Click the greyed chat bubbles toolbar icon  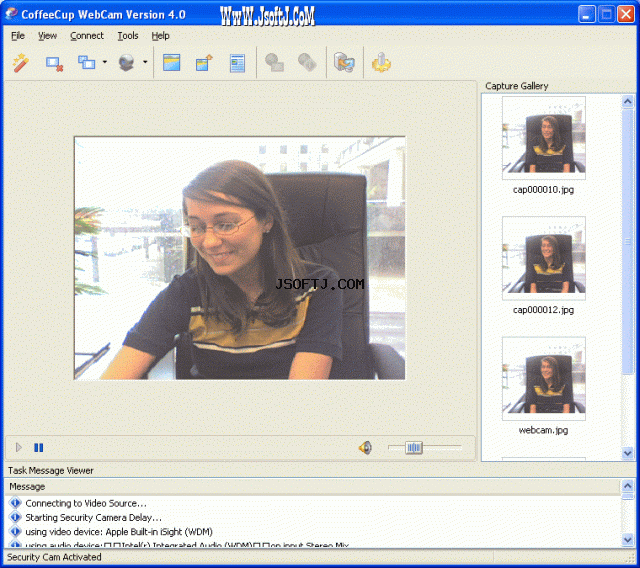[274, 62]
